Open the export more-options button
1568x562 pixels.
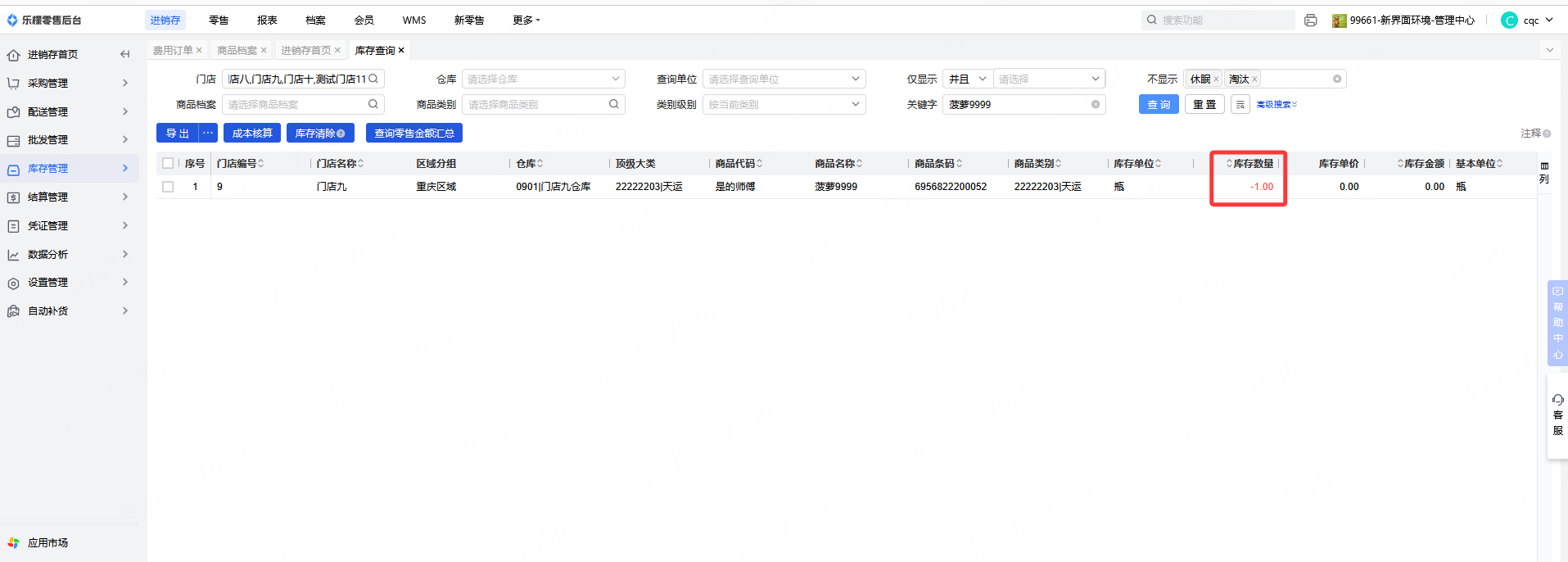pyautogui.click(x=208, y=133)
